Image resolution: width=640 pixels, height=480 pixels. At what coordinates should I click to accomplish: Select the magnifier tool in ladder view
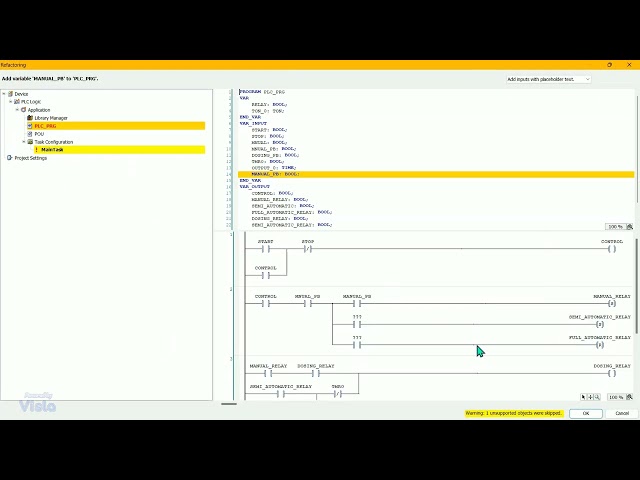(x=597, y=397)
